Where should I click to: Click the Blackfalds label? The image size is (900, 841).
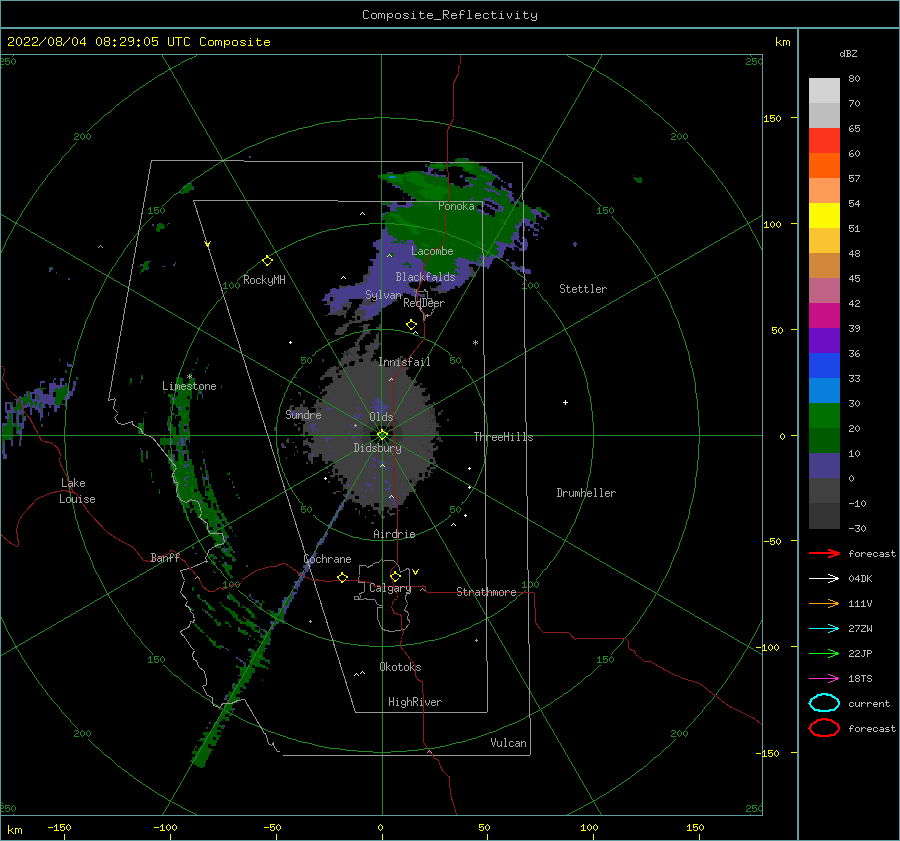click(425, 277)
